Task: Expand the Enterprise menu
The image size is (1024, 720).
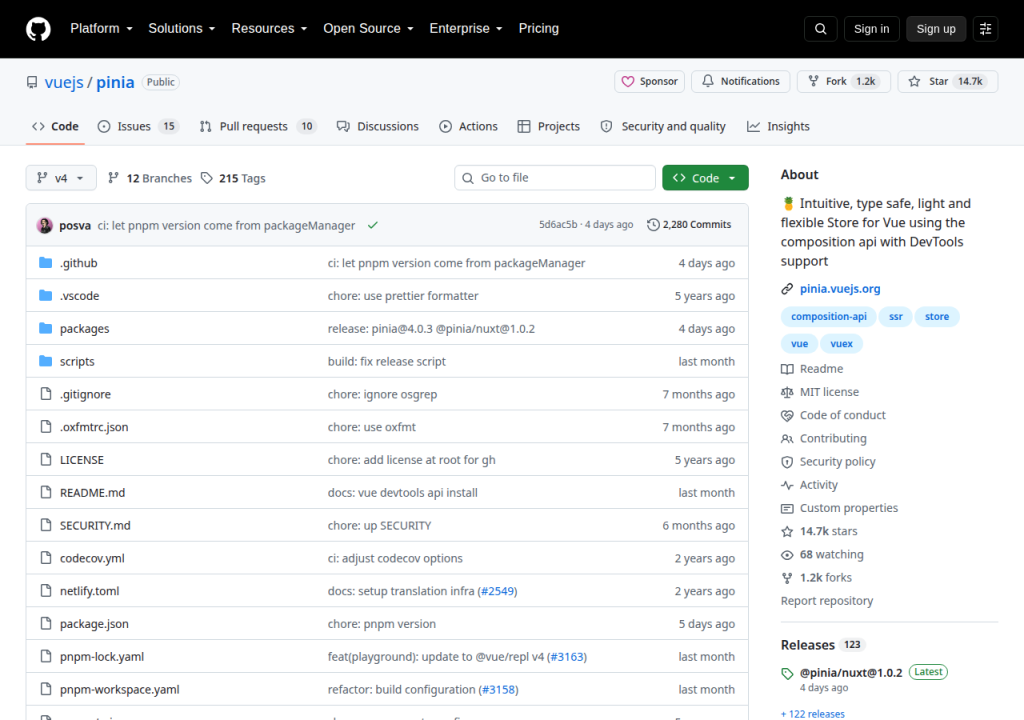Action: [466, 29]
